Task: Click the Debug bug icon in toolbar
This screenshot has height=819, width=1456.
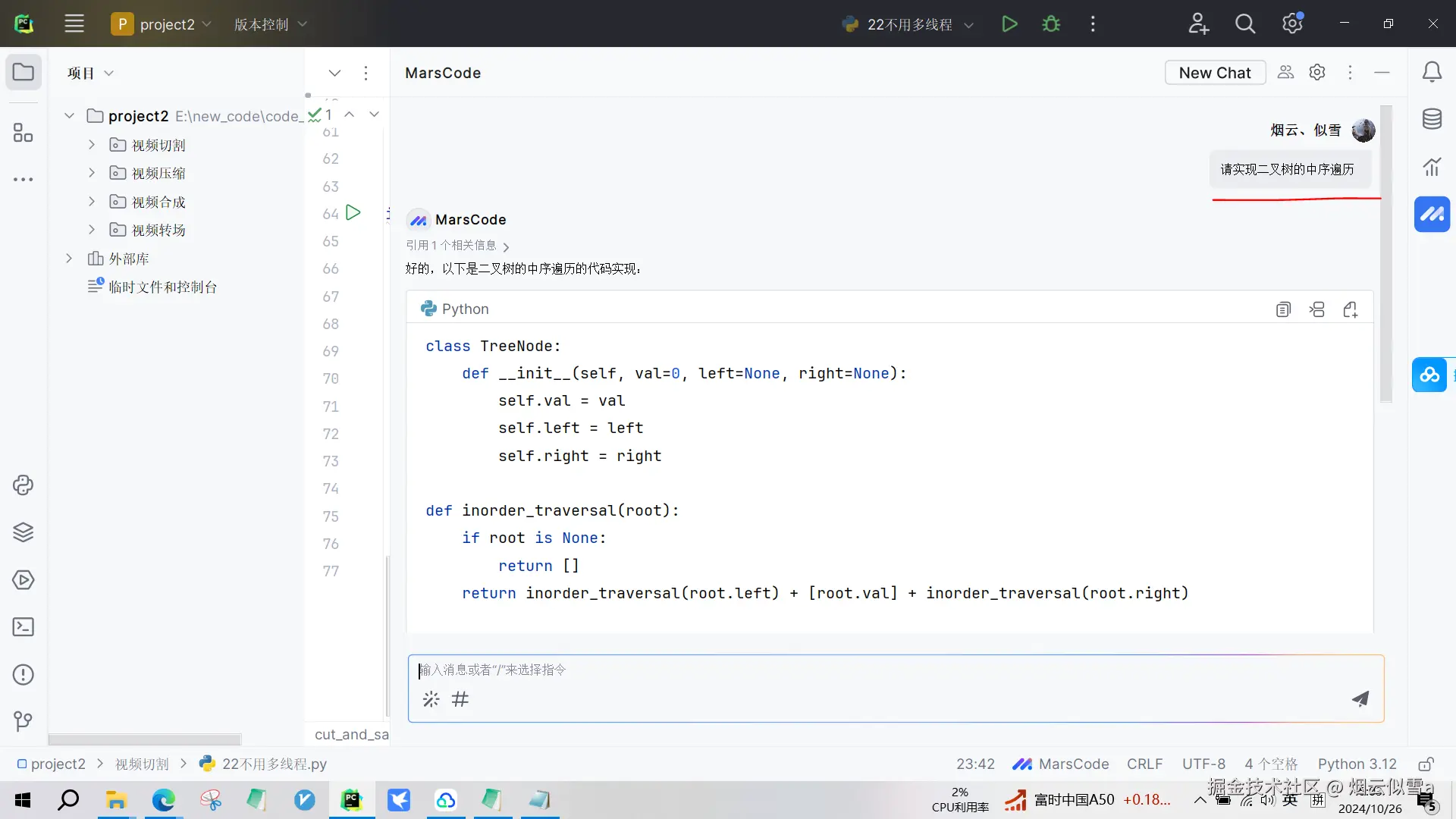Action: pyautogui.click(x=1051, y=24)
